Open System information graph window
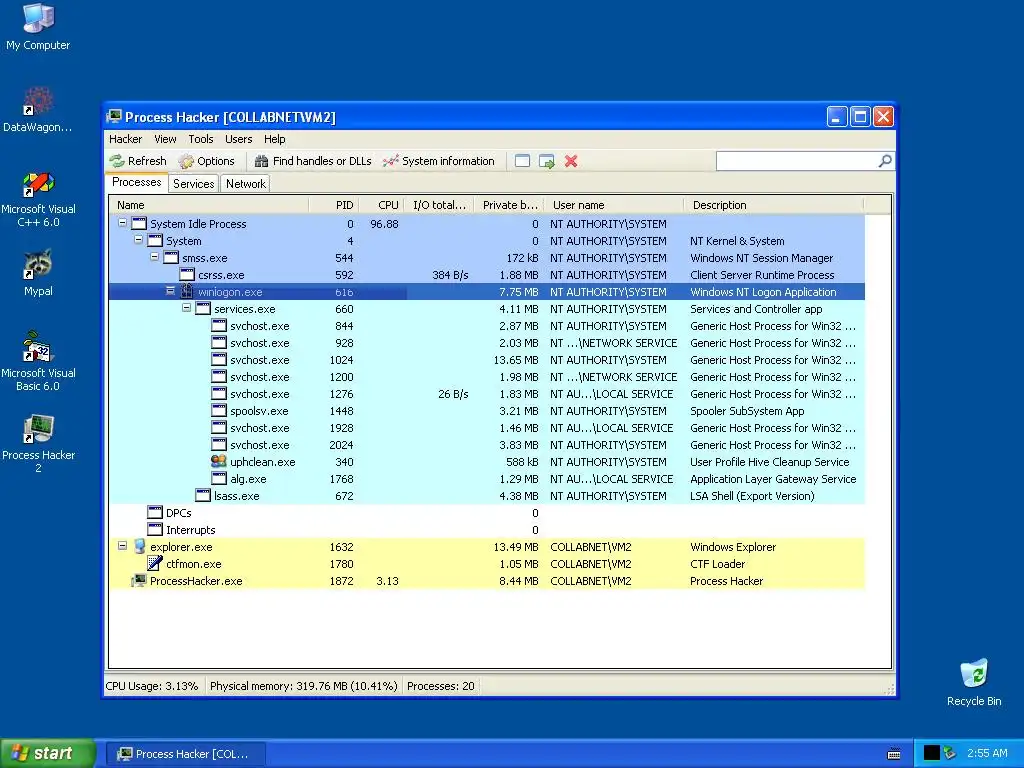 pos(439,161)
